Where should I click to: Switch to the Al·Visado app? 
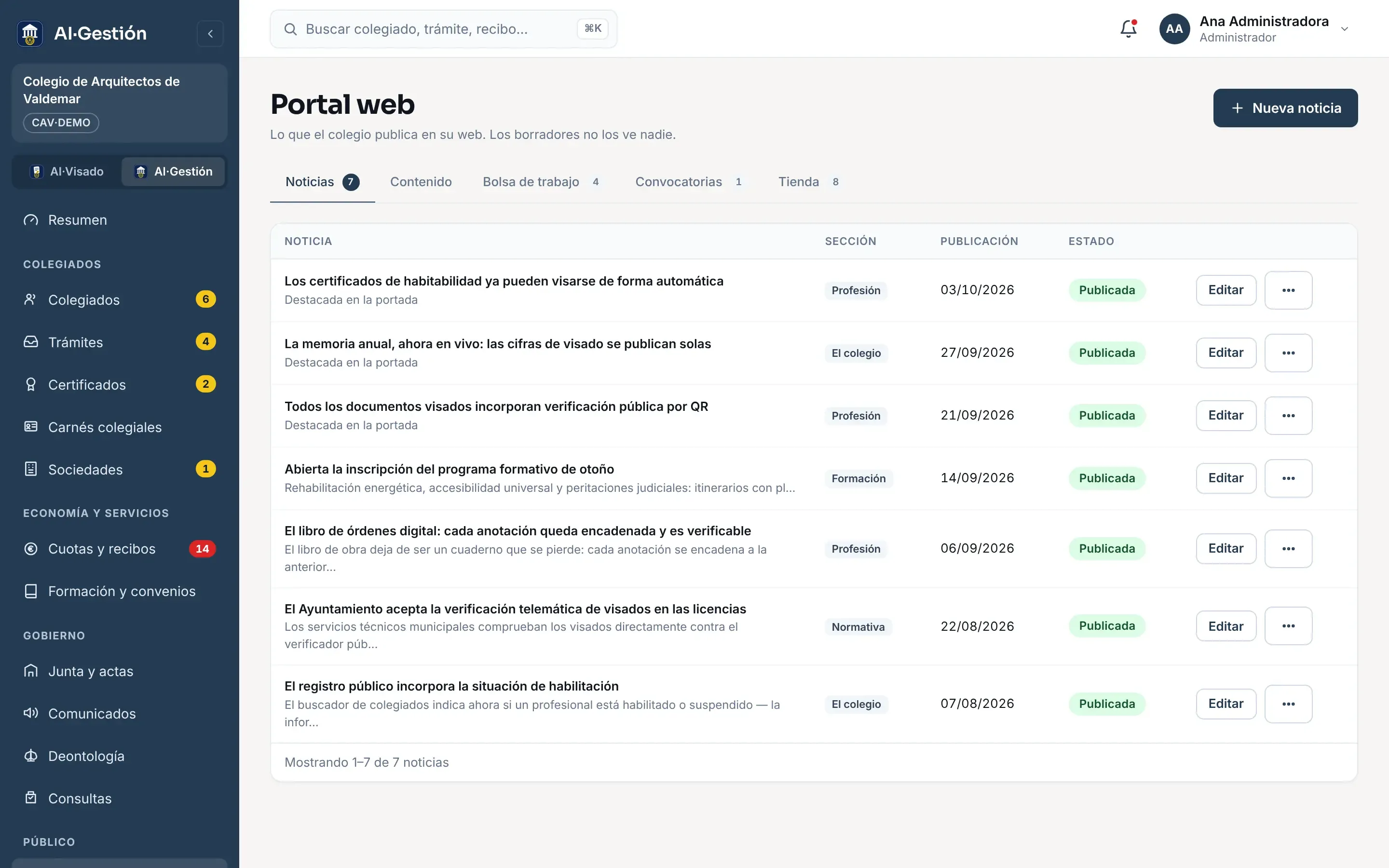tap(67, 172)
